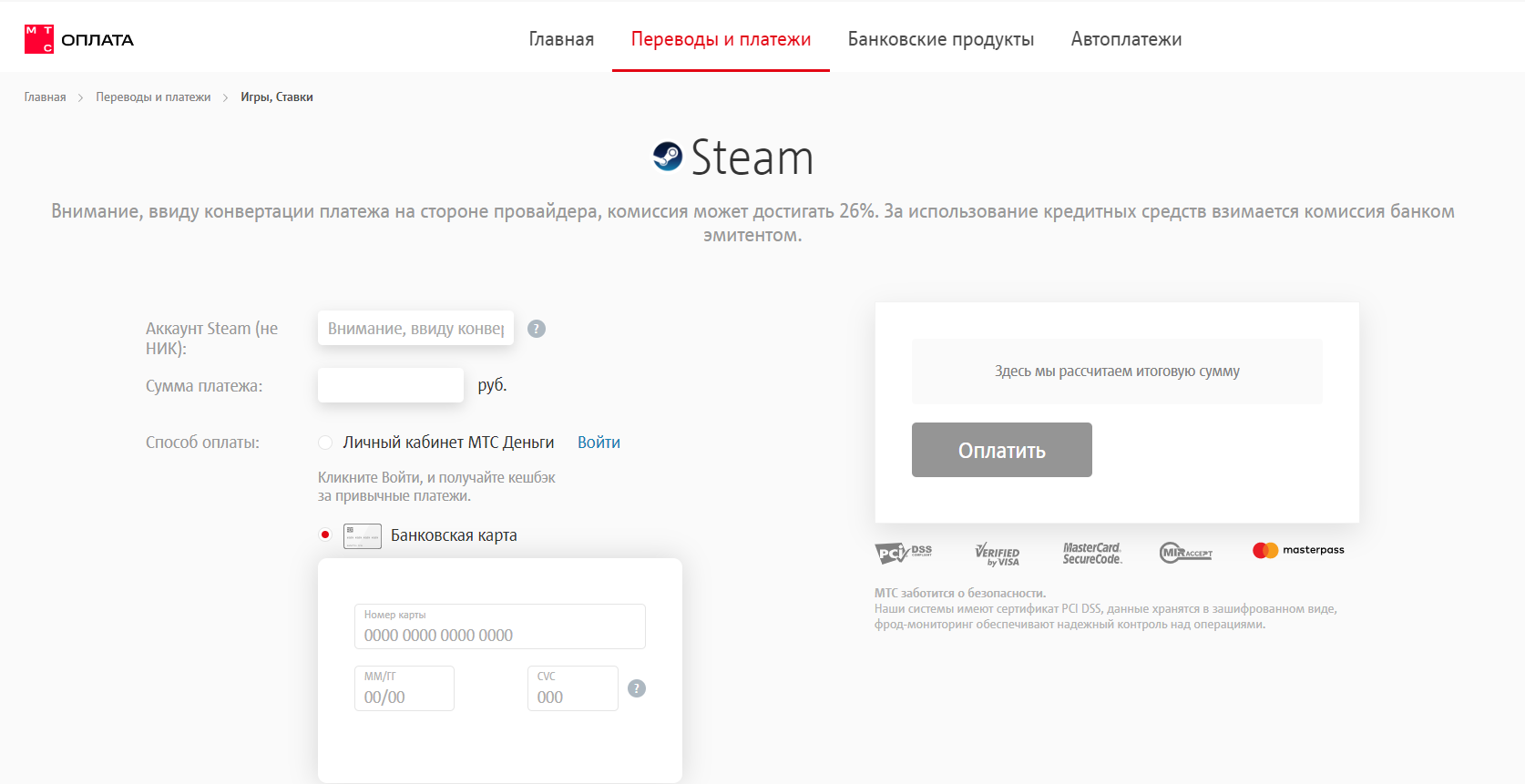1525x784 pixels.
Task: Select Банковская карта radio option
Action: [325, 535]
